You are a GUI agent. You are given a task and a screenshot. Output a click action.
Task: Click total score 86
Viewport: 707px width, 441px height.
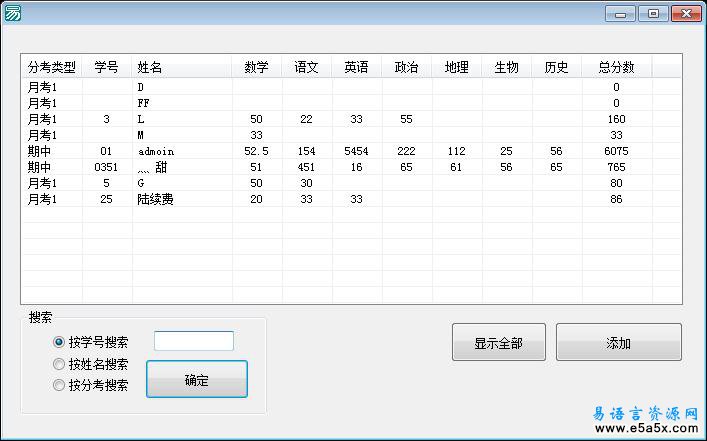[x=616, y=199]
